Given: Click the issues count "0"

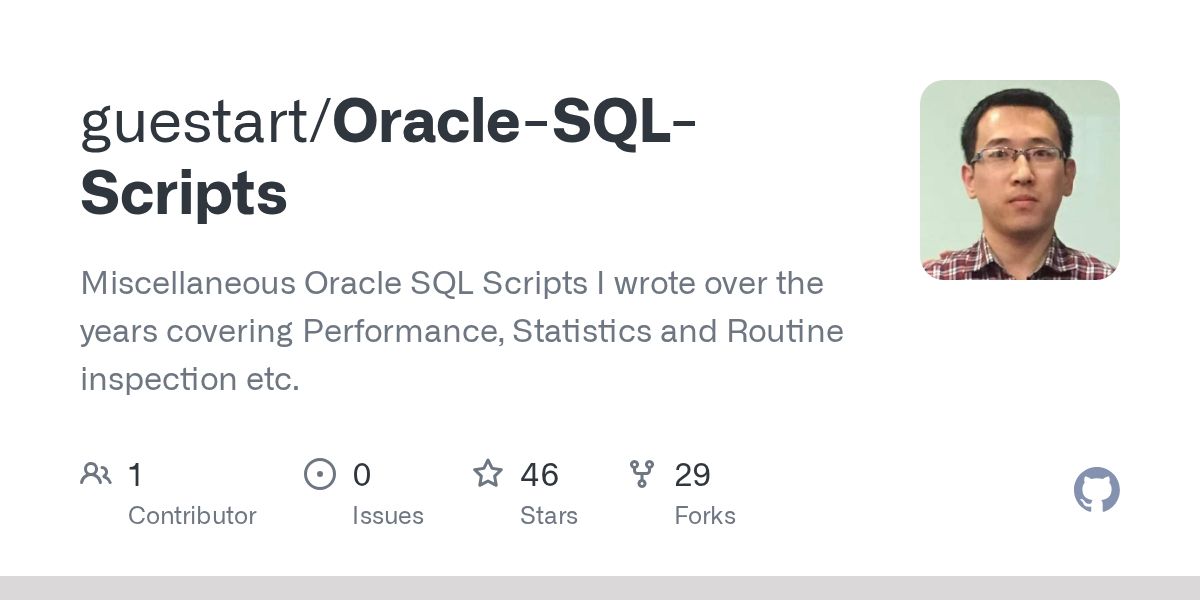Looking at the screenshot, I should (x=361, y=475).
